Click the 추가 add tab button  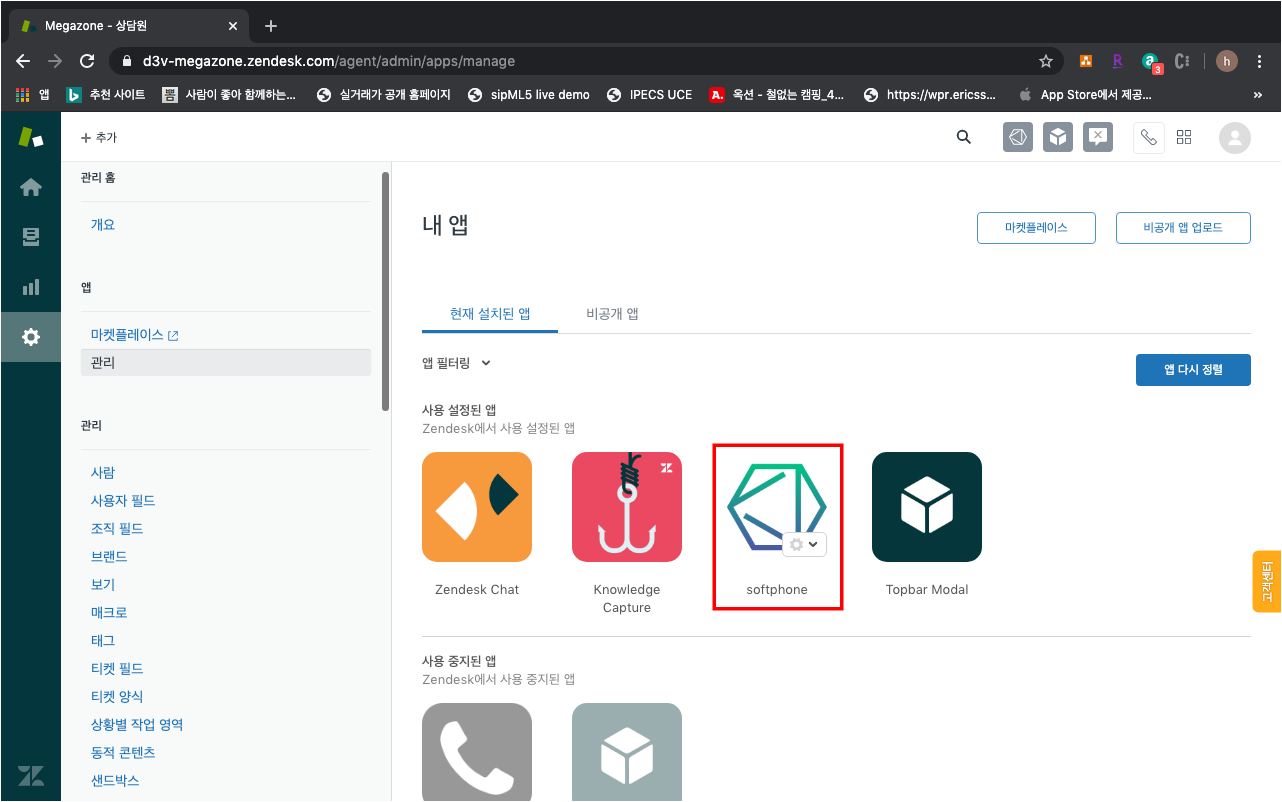pos(99,138)
